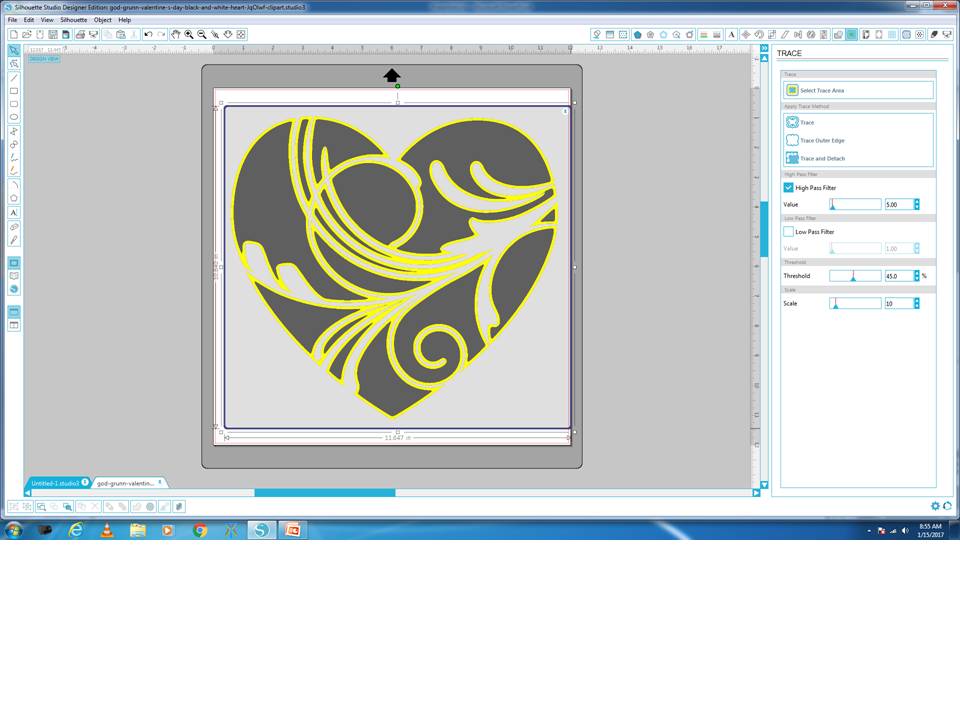Viewport: 960px width, 720px height.
Task: Activate the Pan Using Hand tool
Action: (176, 34)
